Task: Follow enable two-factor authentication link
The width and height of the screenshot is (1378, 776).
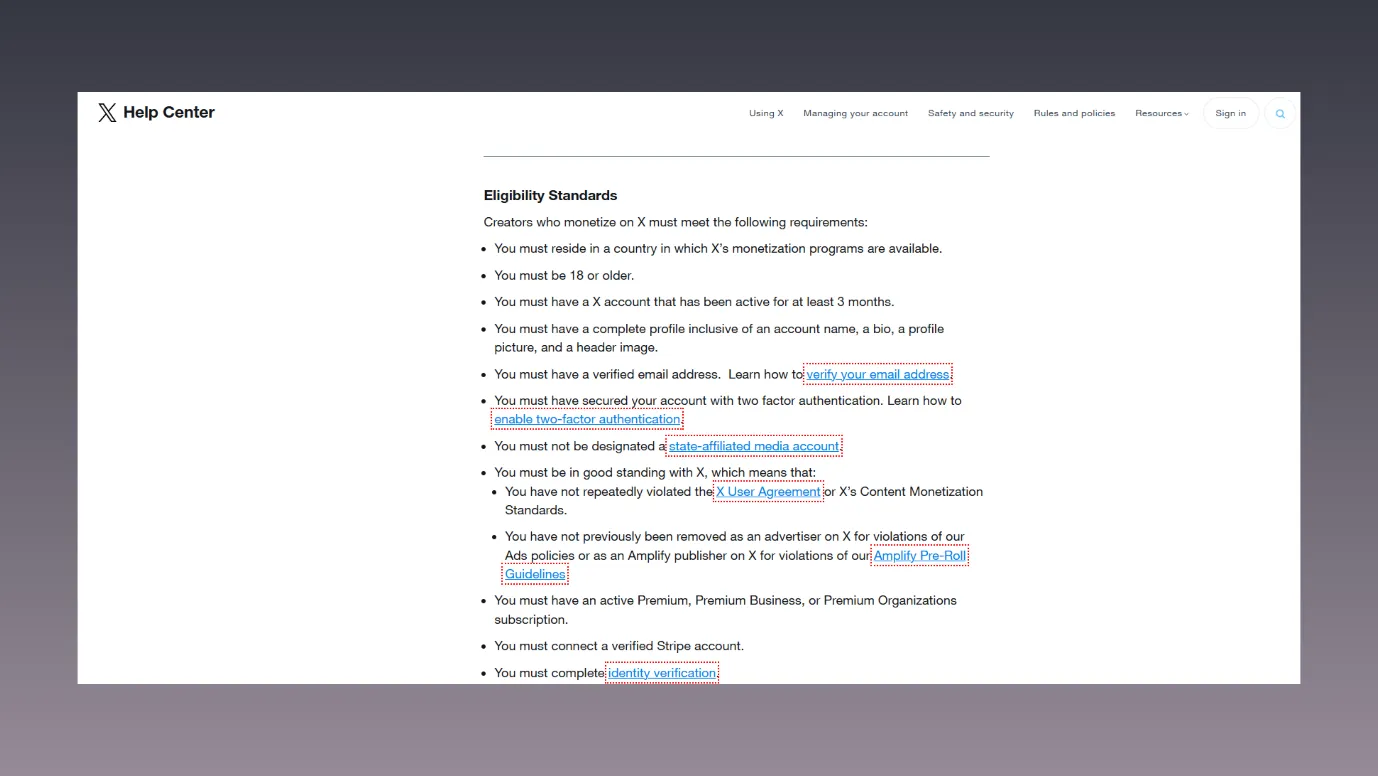Action: point(587,420)
